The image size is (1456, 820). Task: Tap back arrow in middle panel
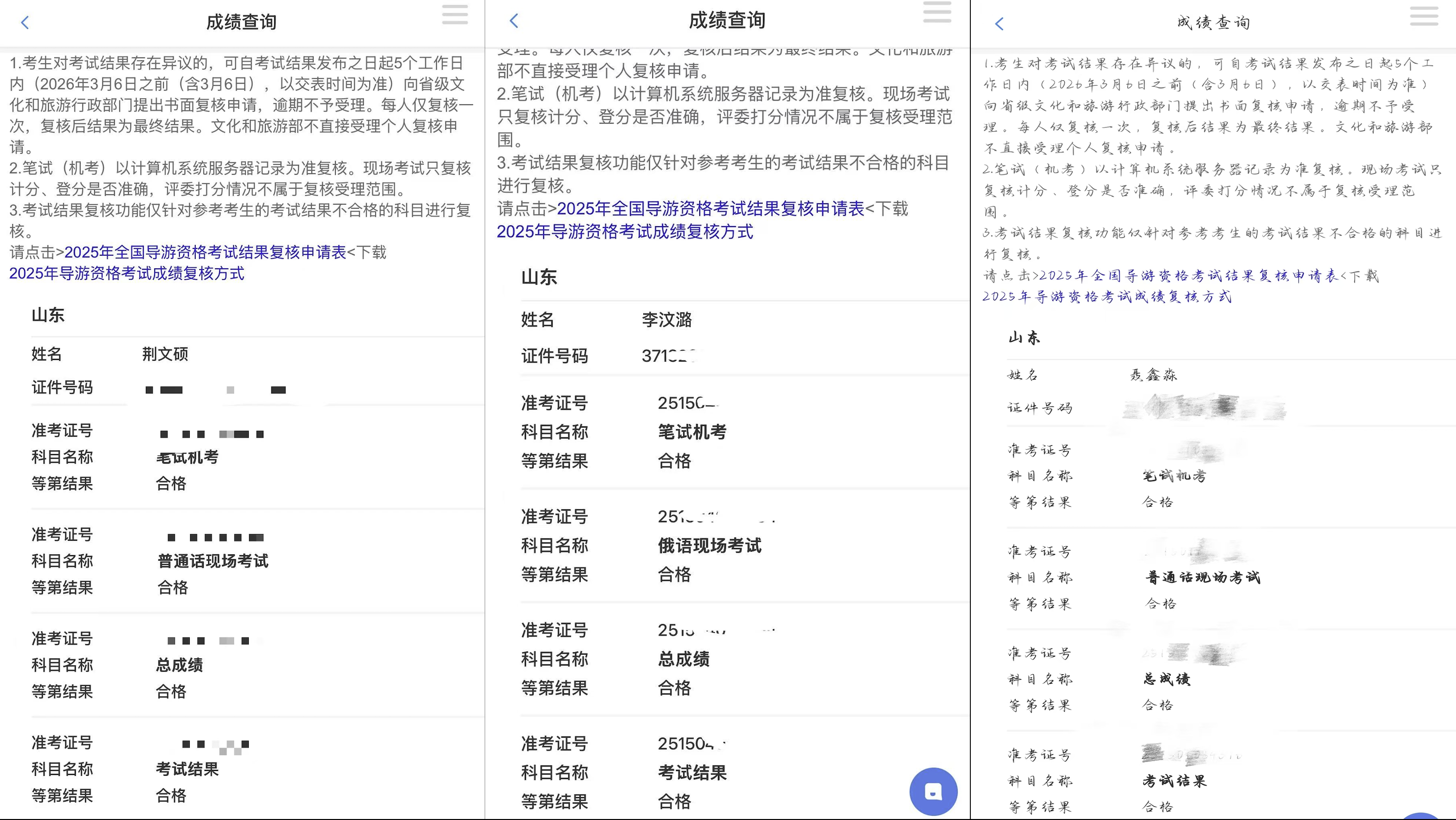tap(514, 21)
